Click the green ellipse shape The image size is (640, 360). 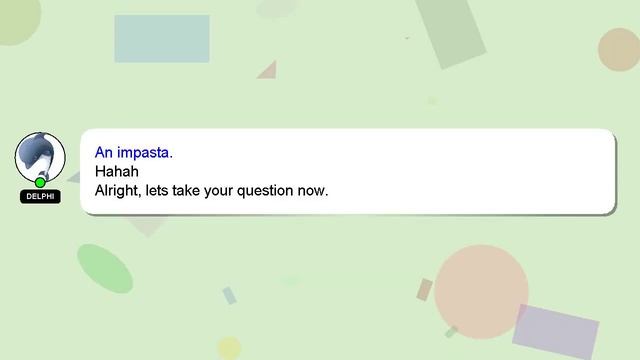tap(105, 269)
